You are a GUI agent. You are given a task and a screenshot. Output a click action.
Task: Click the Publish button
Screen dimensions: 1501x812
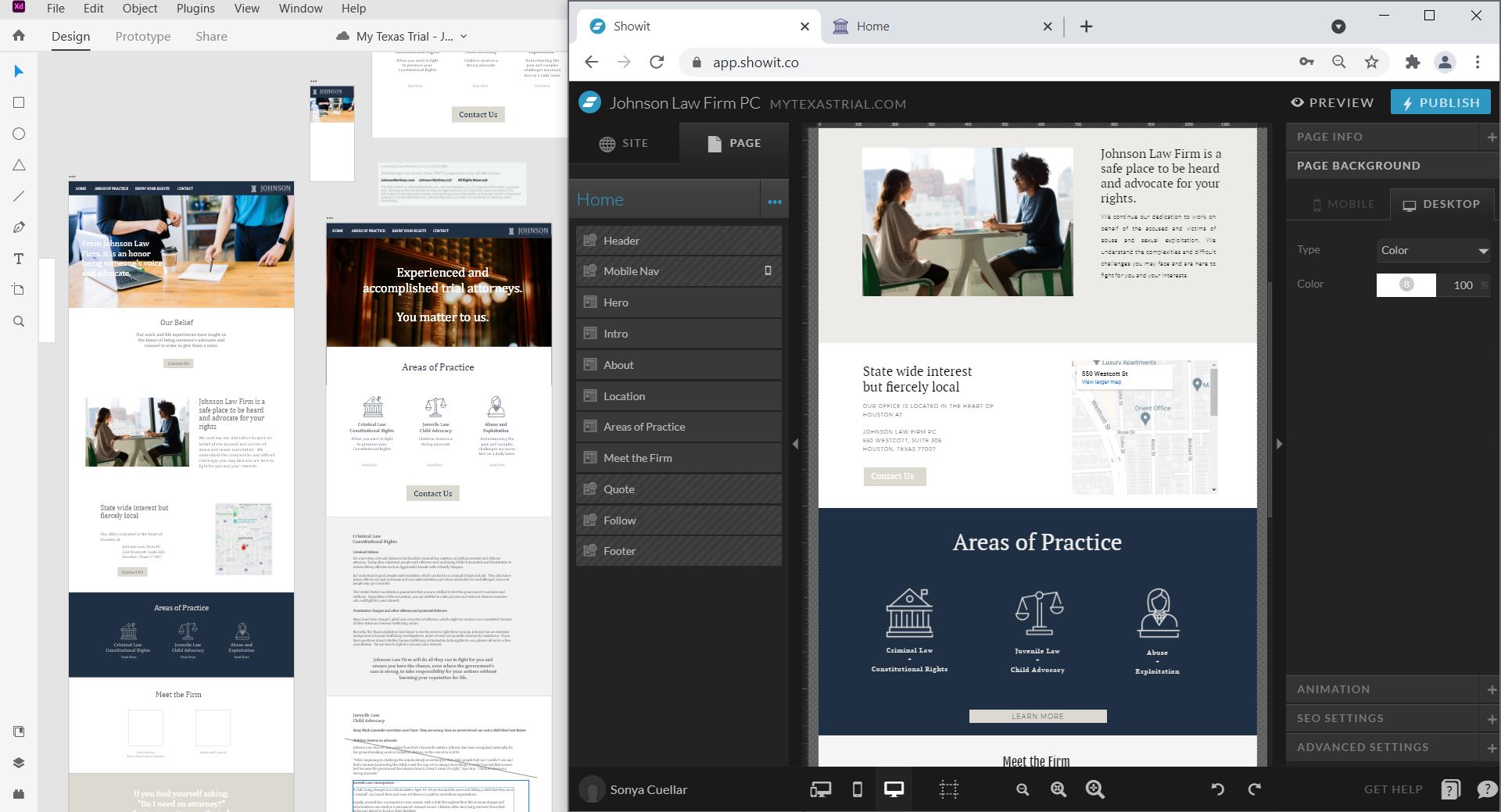click(1440, 102)
